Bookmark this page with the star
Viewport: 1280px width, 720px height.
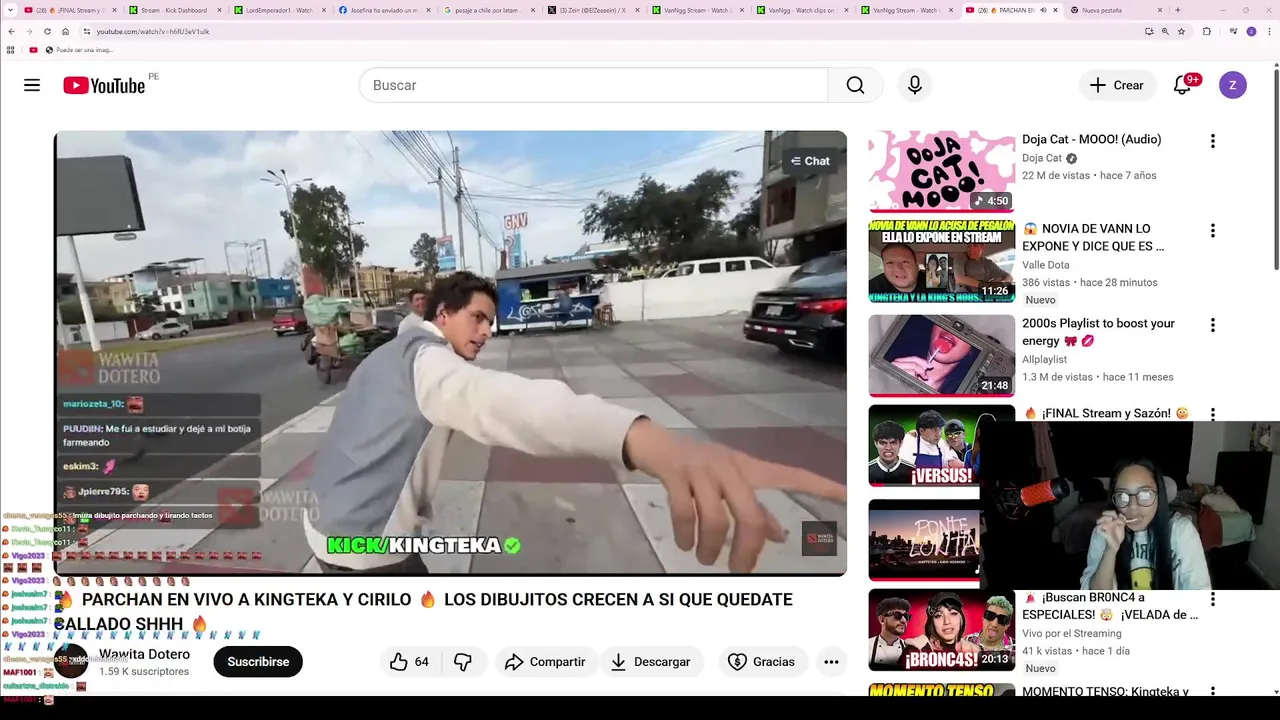click(x=1181, y=31)
